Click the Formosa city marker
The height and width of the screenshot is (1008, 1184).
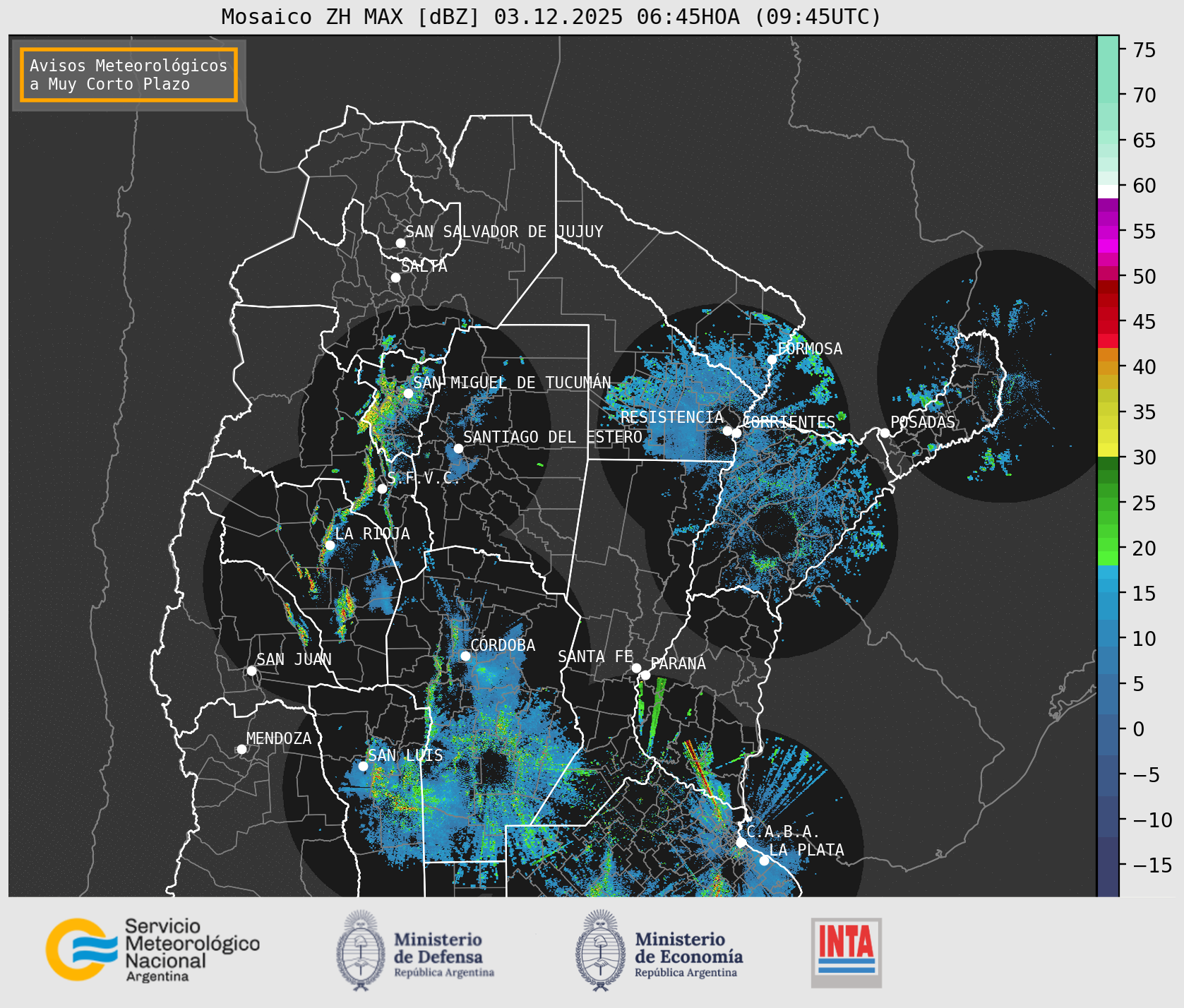tap(772, 359)
